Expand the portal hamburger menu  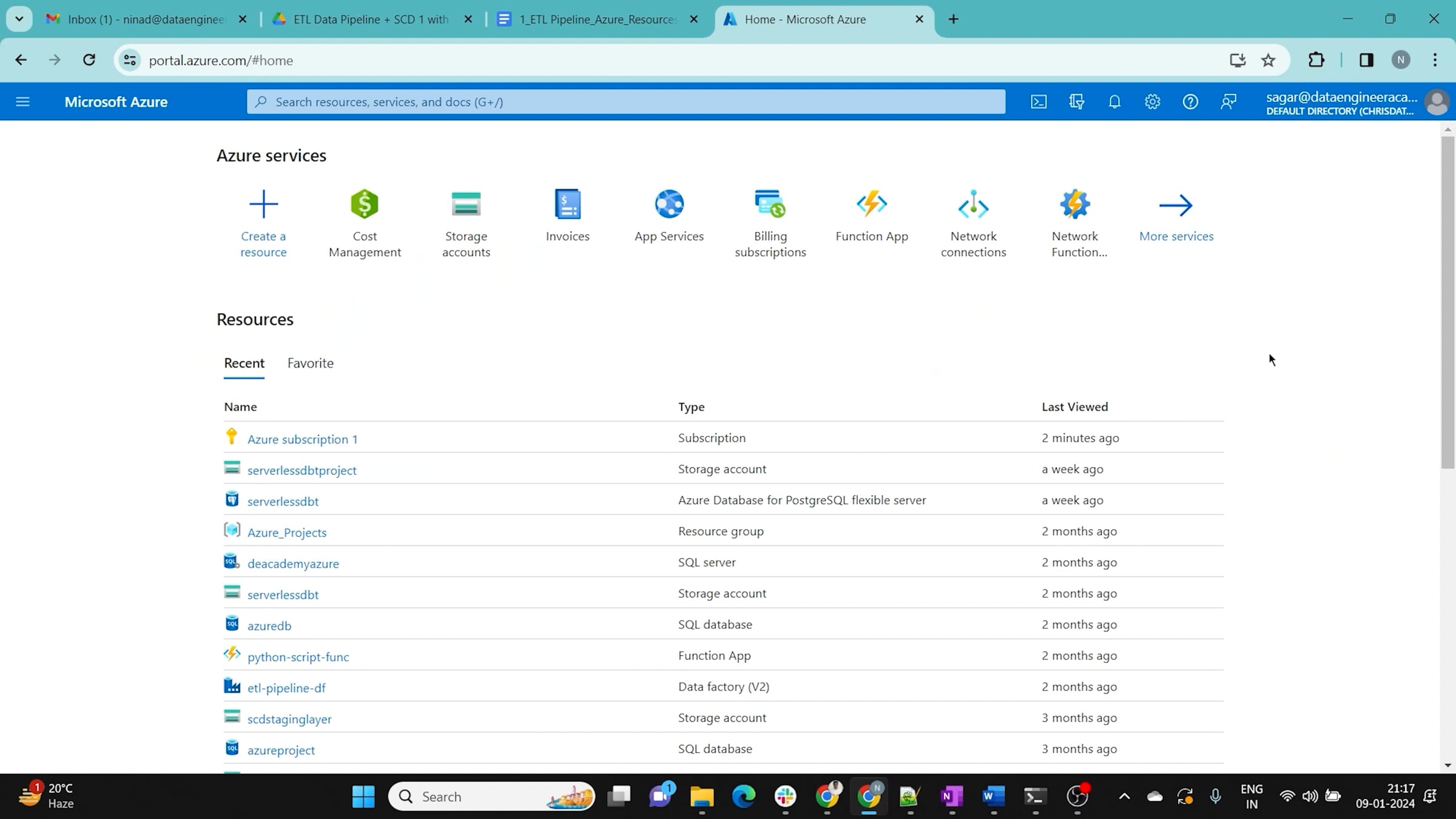coord(22,101)
